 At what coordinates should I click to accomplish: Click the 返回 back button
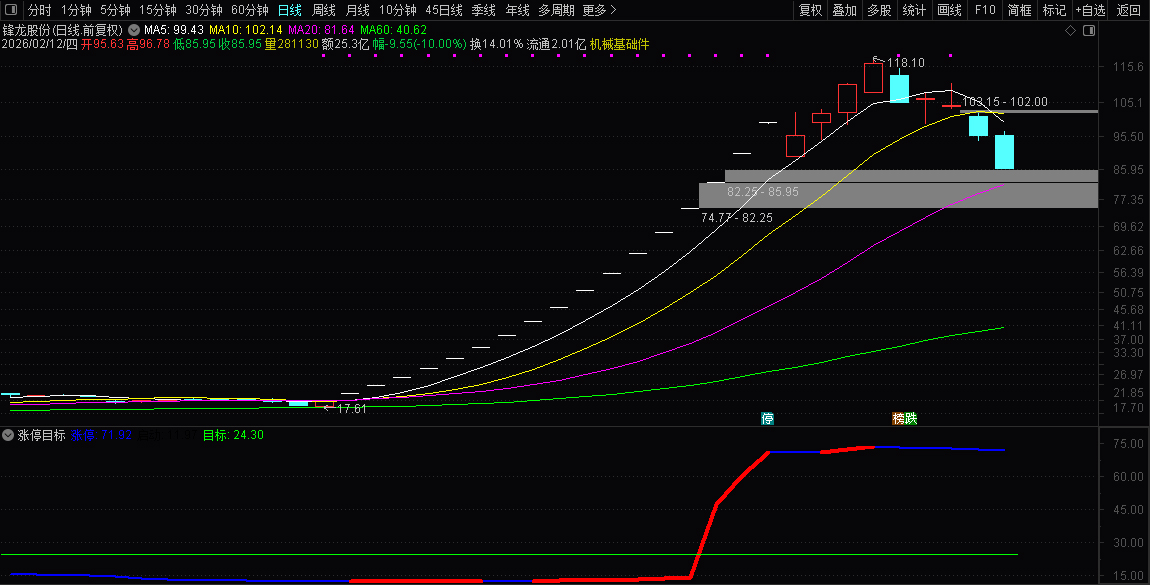coord(1128,10)
